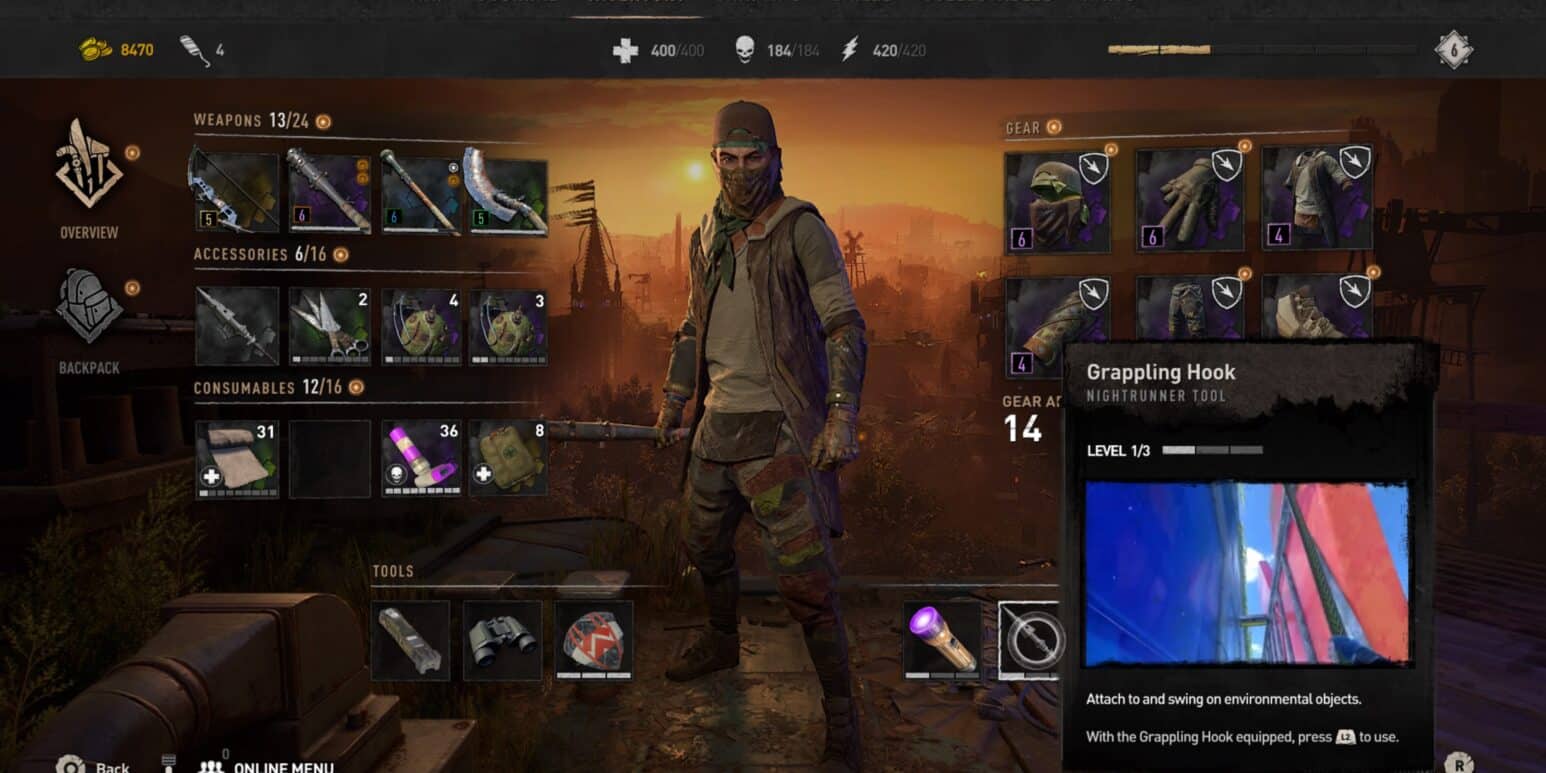Select the Grappling Hook tool slot
Viewport: 1546px width, 773px height.
(x=1030, y=640)
